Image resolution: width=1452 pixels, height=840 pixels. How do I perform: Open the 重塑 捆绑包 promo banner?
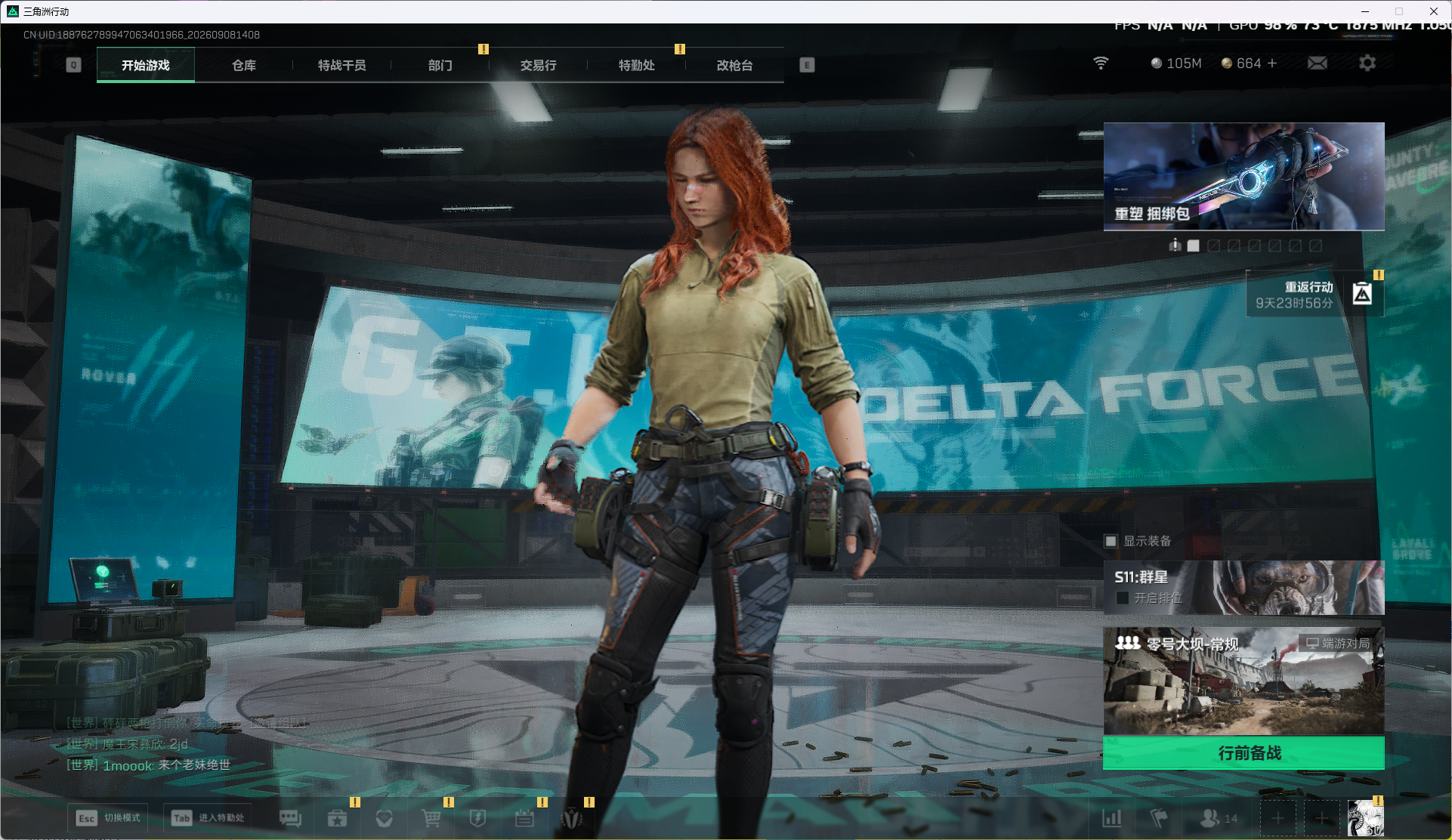pyautogui.click(x=1243, y=177)
